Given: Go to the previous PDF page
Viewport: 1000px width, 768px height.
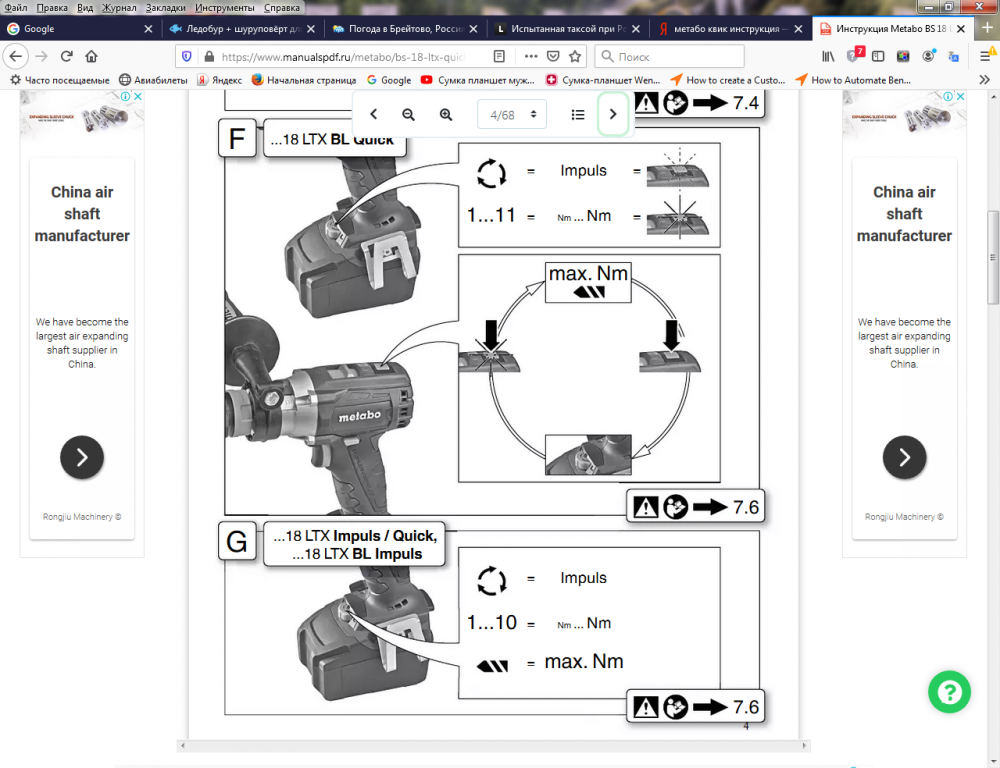Looking at the screenshot, I should [373, 114].
